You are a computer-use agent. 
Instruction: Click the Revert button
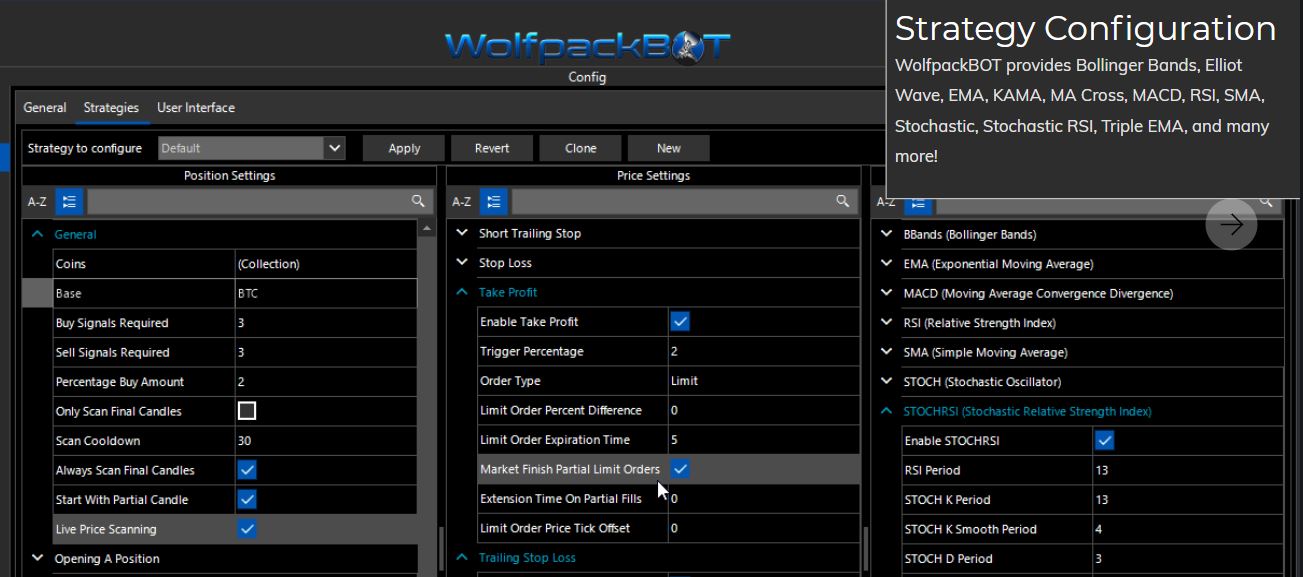click(492, 148)
